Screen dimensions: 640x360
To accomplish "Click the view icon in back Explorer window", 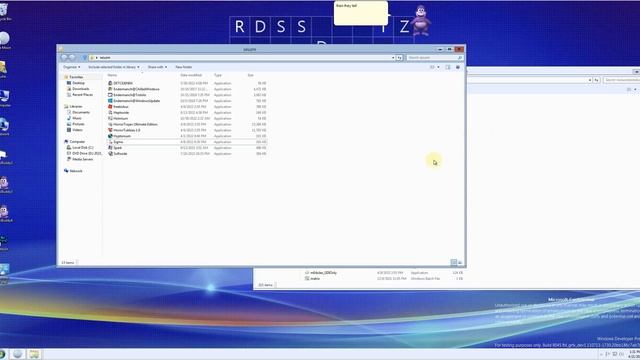I will tap(629, 89).
